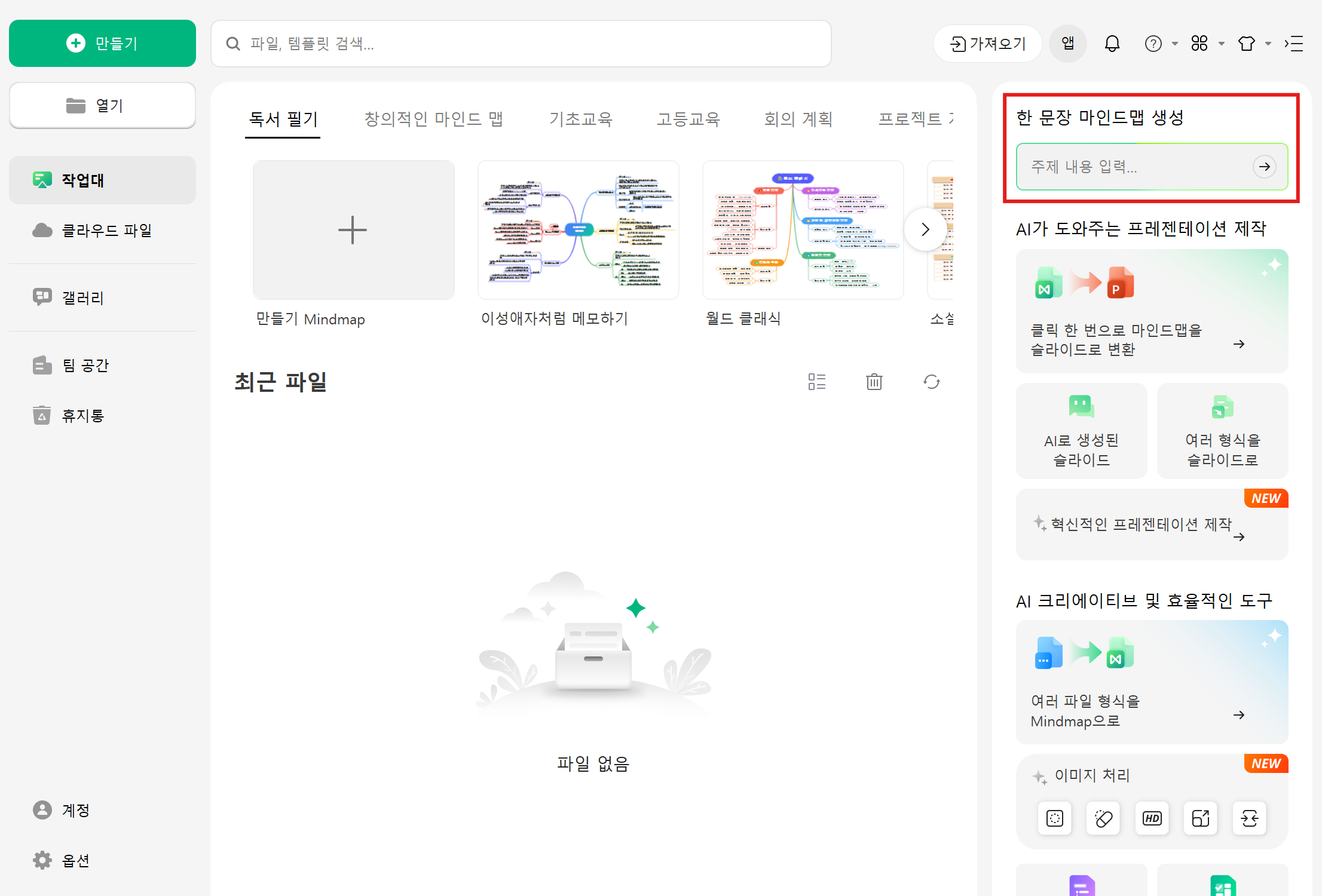The width and height of the screenshot is (1322, 896).
Task: Open the apps grid icon
Action: point(1199,44)
